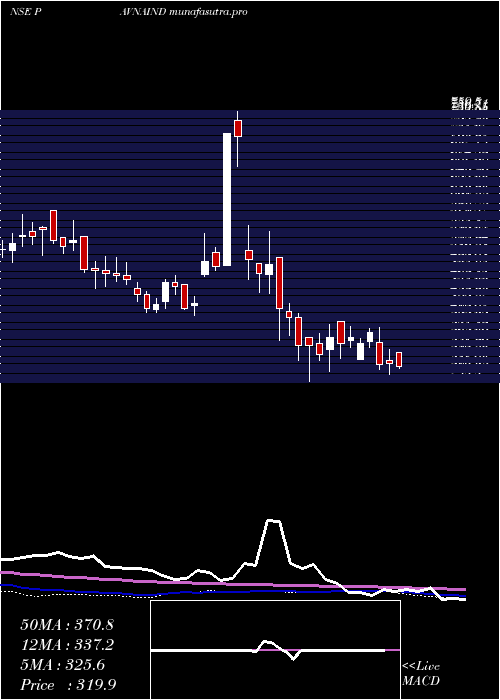
Task: Click the <<Live MACD label
Action: (x=421, y=673)
